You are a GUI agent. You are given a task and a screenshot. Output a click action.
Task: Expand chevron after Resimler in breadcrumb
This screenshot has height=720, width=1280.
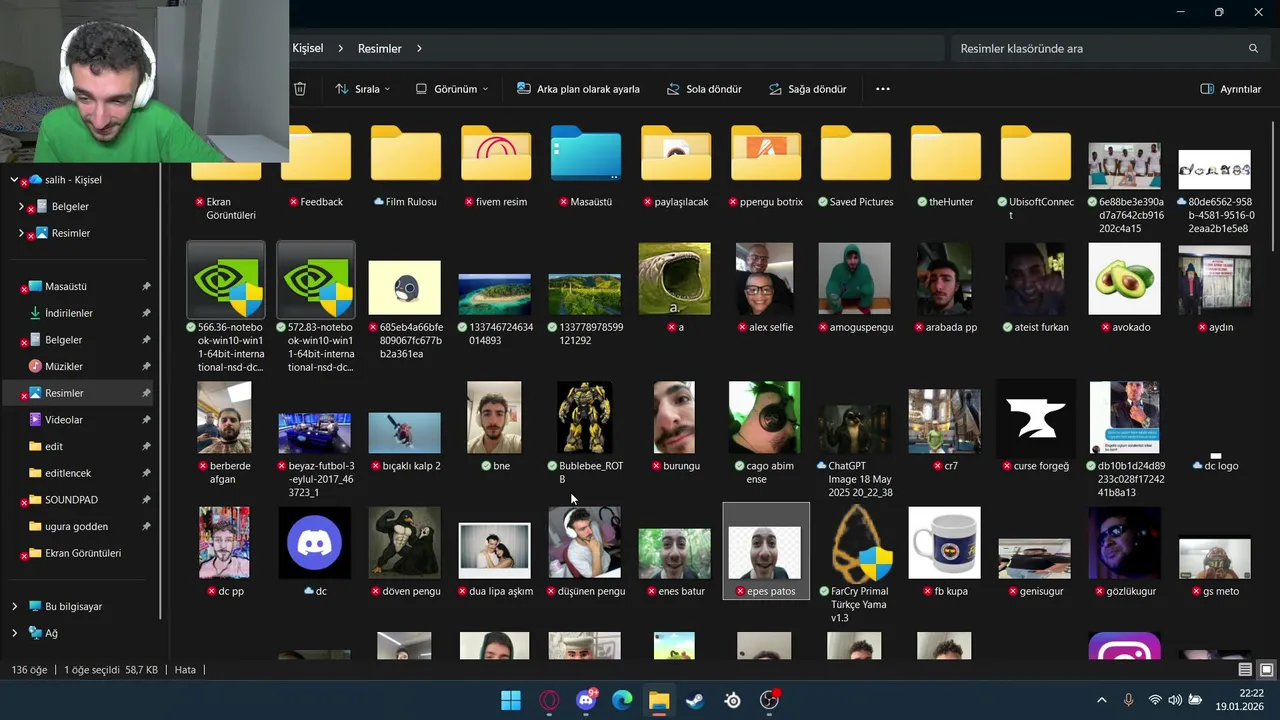(420, 48)
